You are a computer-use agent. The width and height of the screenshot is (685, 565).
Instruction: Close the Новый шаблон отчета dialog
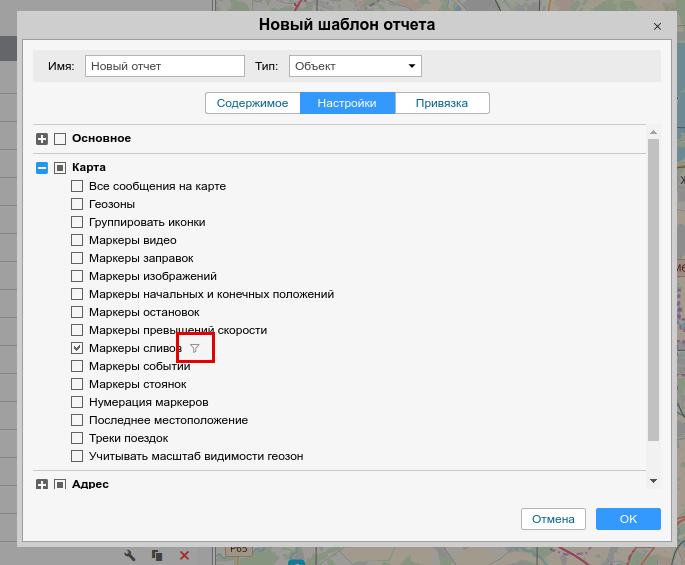click(x=657, y=27)
